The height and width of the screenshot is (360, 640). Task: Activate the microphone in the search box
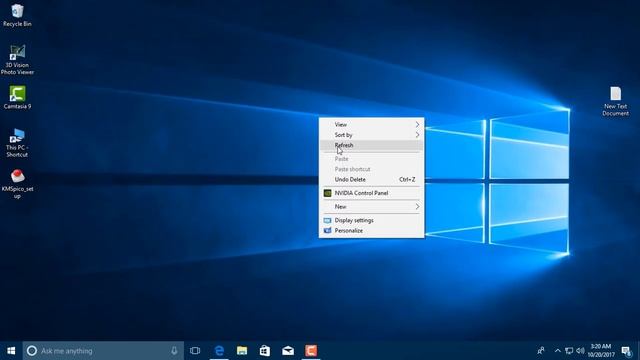tap(174, 351)
